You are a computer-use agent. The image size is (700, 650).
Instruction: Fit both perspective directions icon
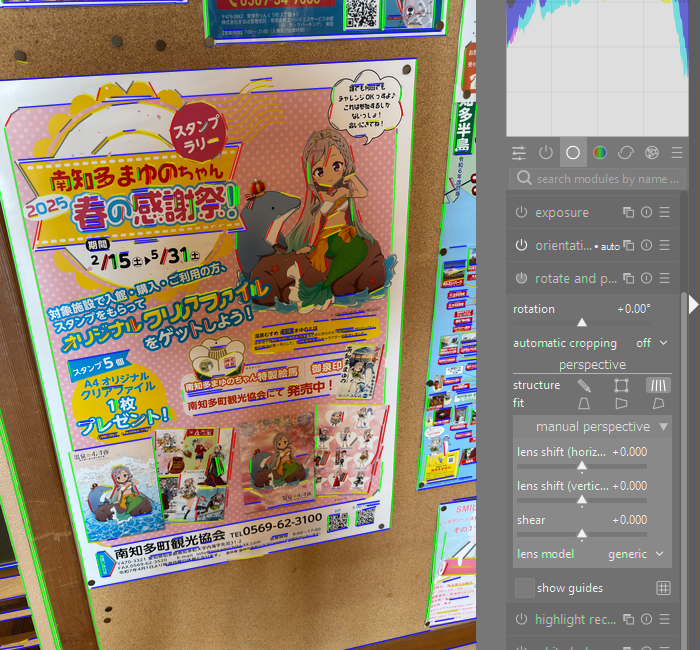click(x=658, y=404)
